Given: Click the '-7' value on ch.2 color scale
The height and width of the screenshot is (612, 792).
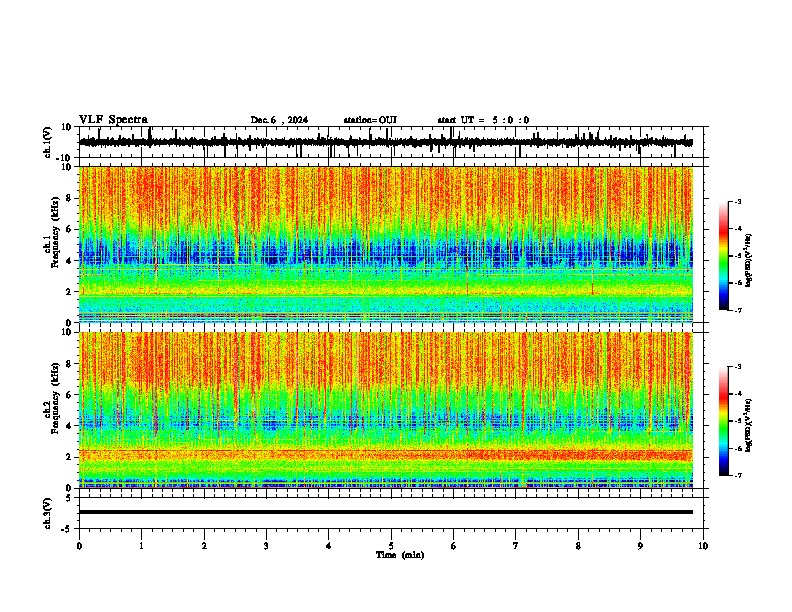Looking at the screenshot, I should (x=737, y=475).
